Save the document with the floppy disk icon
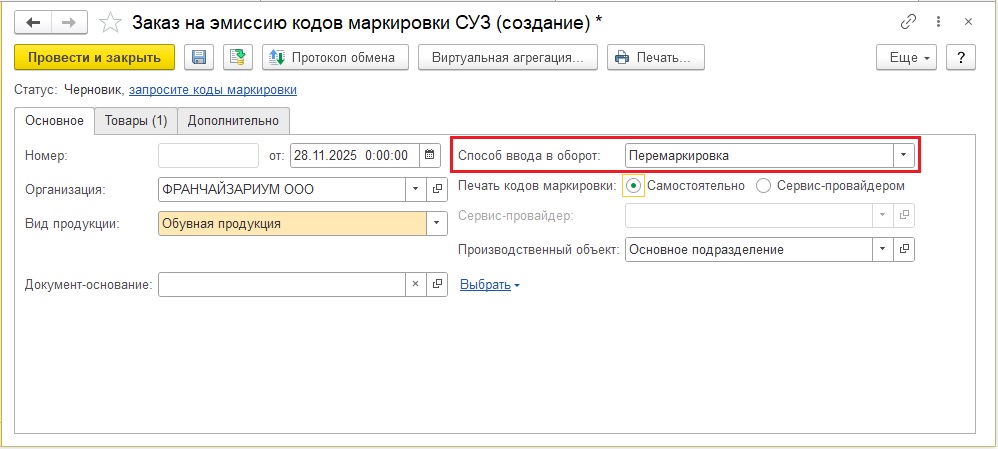This screenshot has height=449, width=998. coord(198,57)
